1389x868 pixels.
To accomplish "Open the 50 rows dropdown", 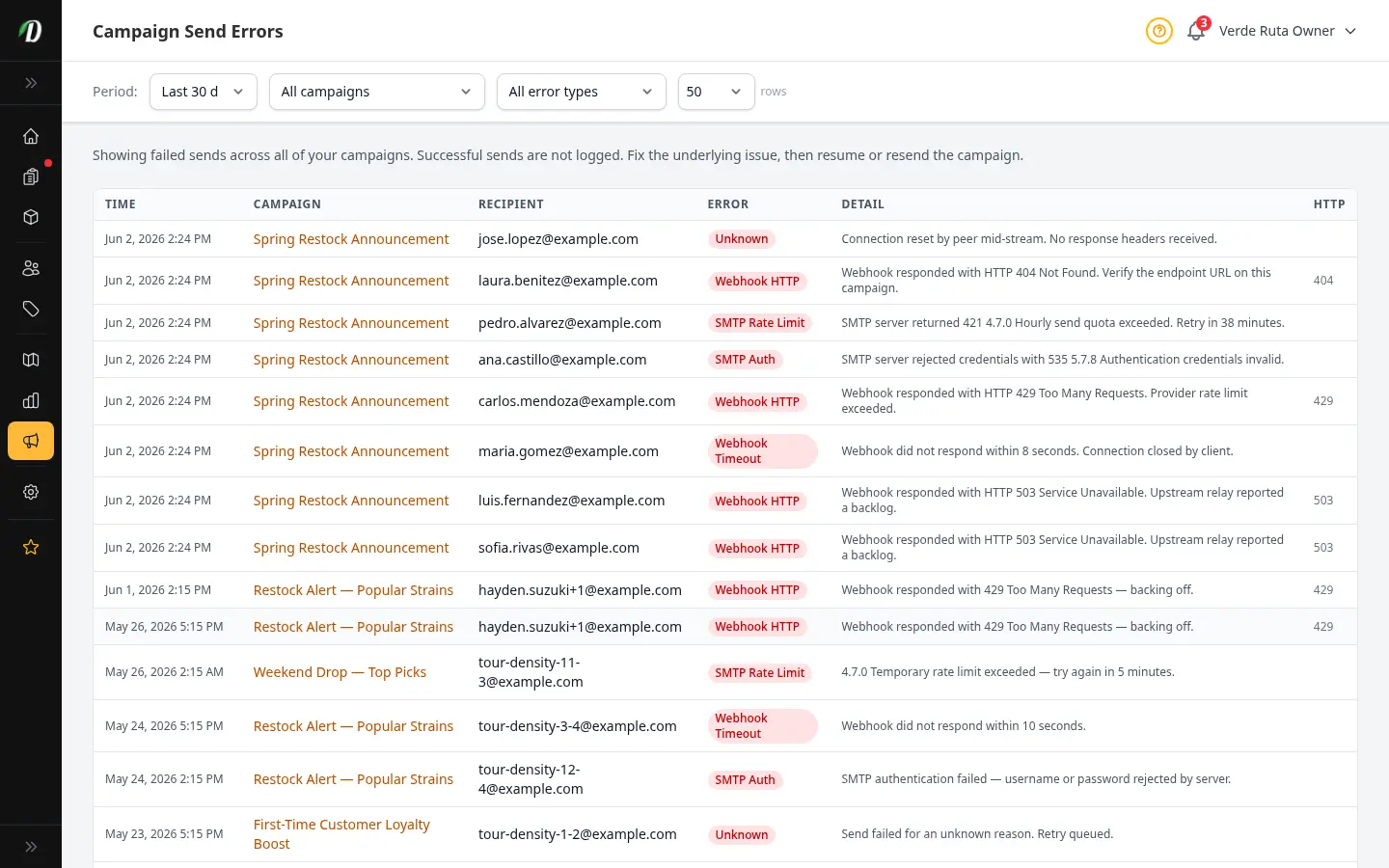I will point(716,92).
